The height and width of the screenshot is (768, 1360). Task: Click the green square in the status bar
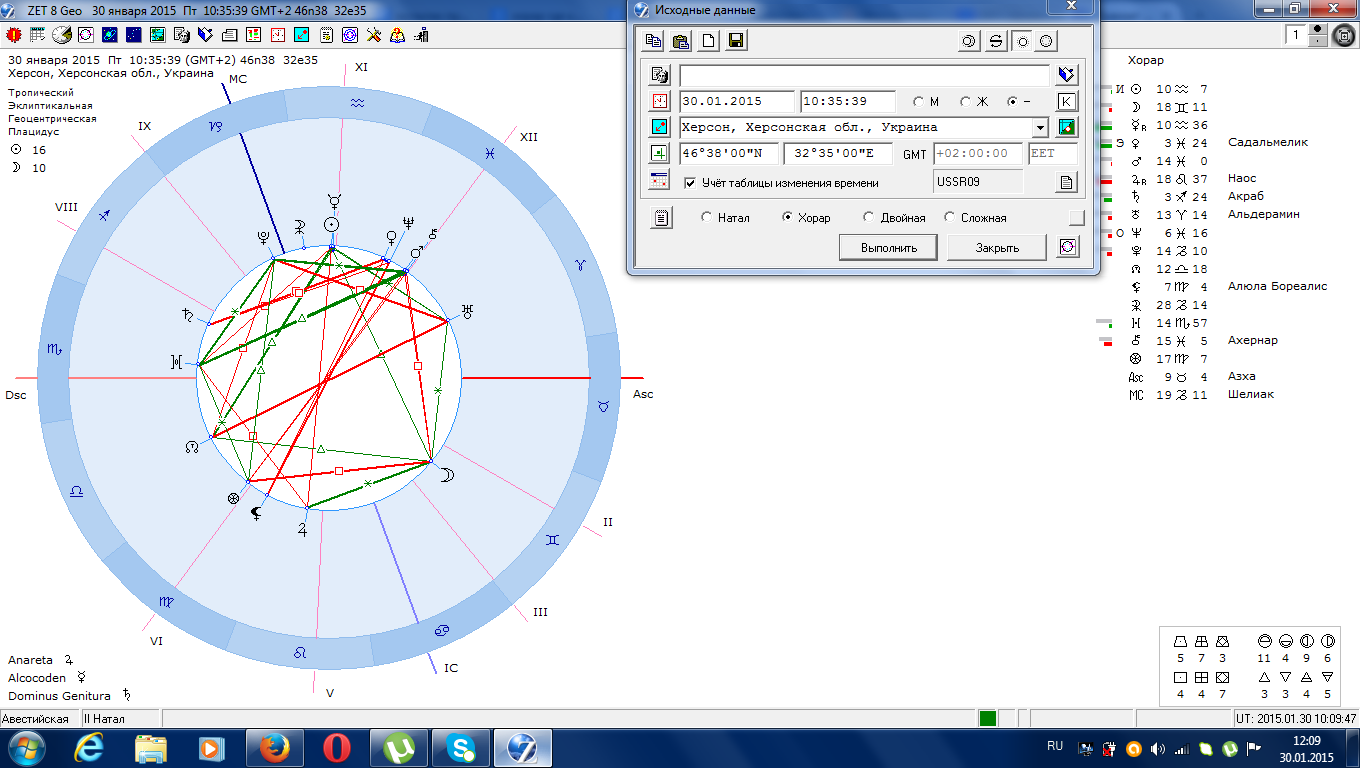pyautogui.click(x=988, y=719)
